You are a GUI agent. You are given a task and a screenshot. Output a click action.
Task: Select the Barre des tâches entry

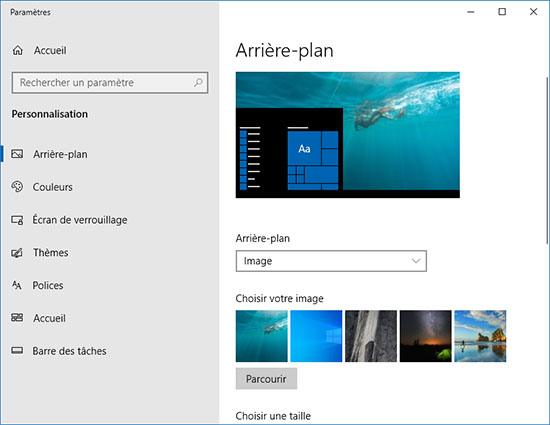point(69,351)
